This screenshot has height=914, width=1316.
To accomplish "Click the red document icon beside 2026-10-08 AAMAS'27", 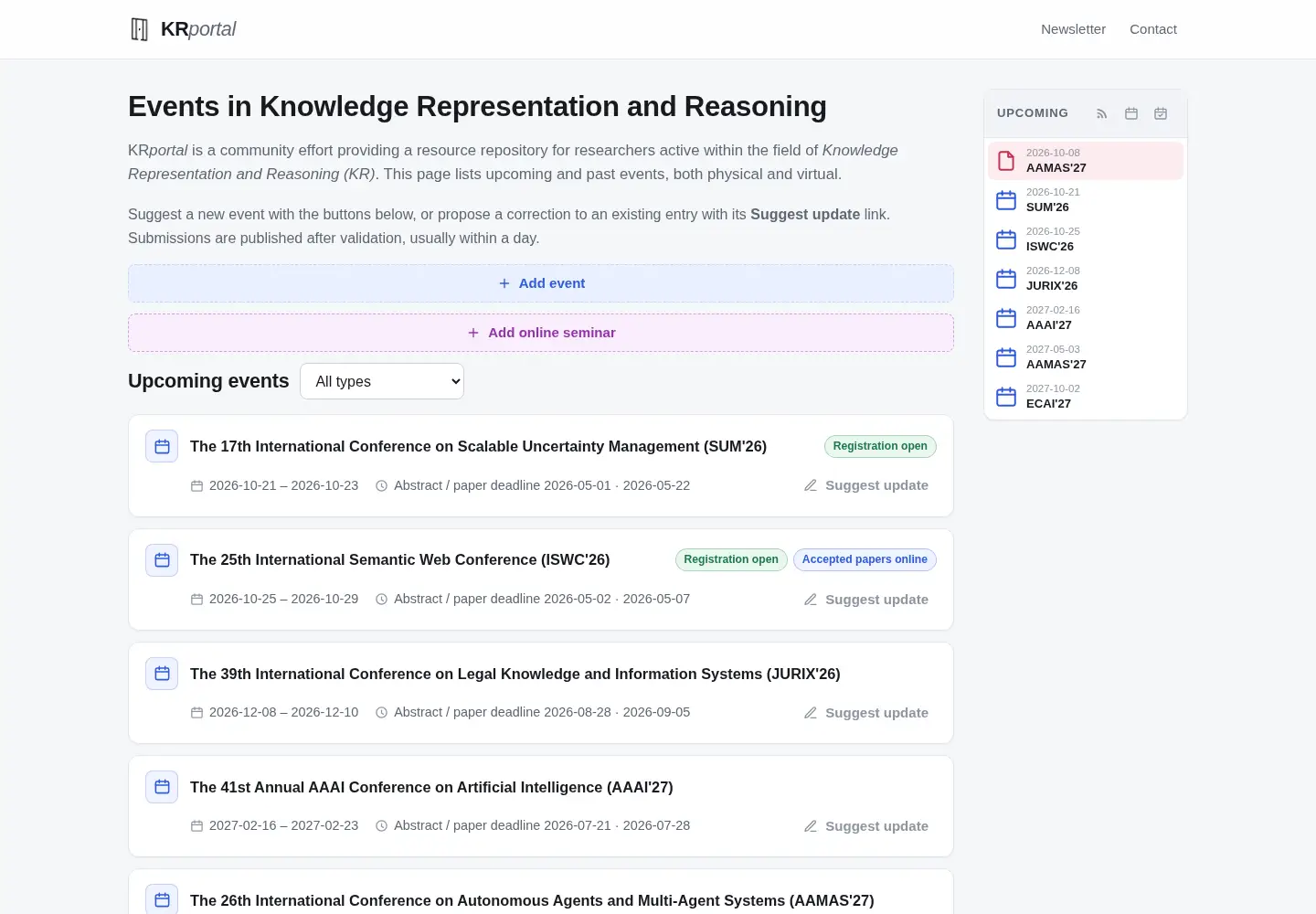I will (1006, 161).
